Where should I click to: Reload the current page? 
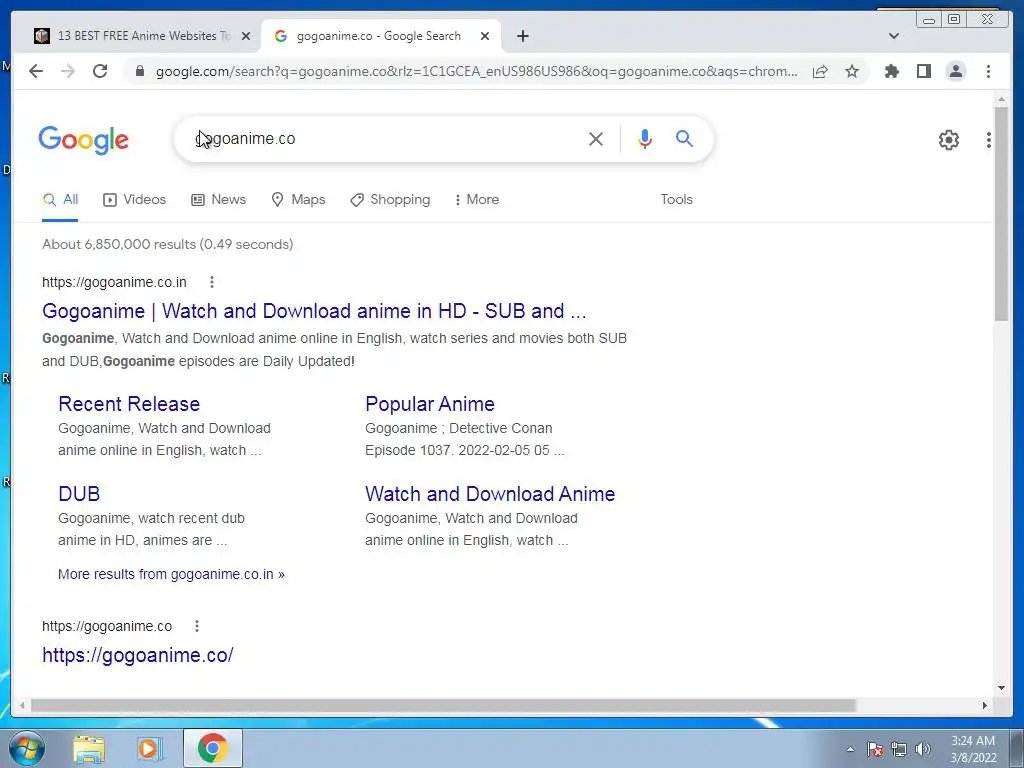(100, 71)
